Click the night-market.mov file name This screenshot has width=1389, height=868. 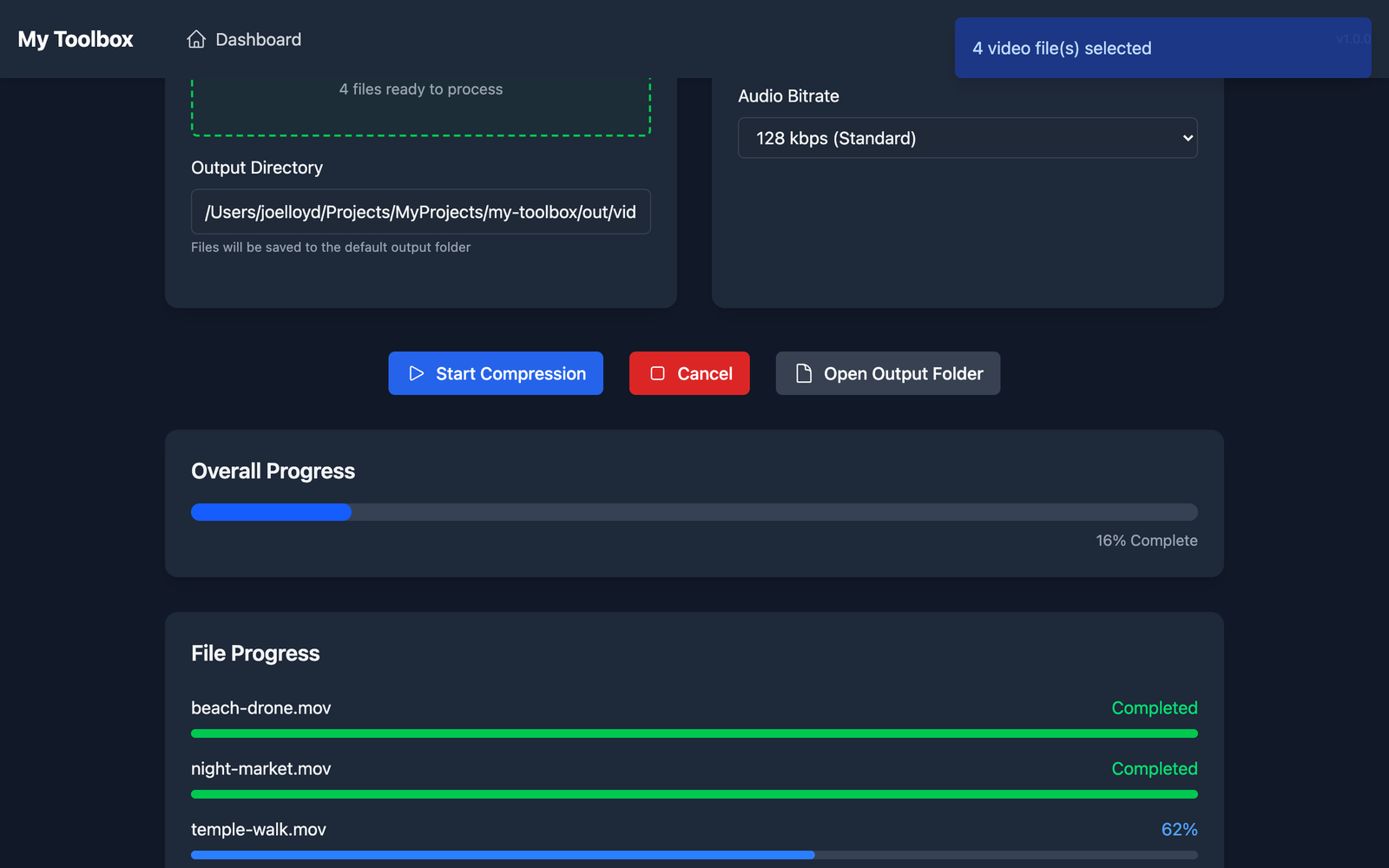pos(260,769)
